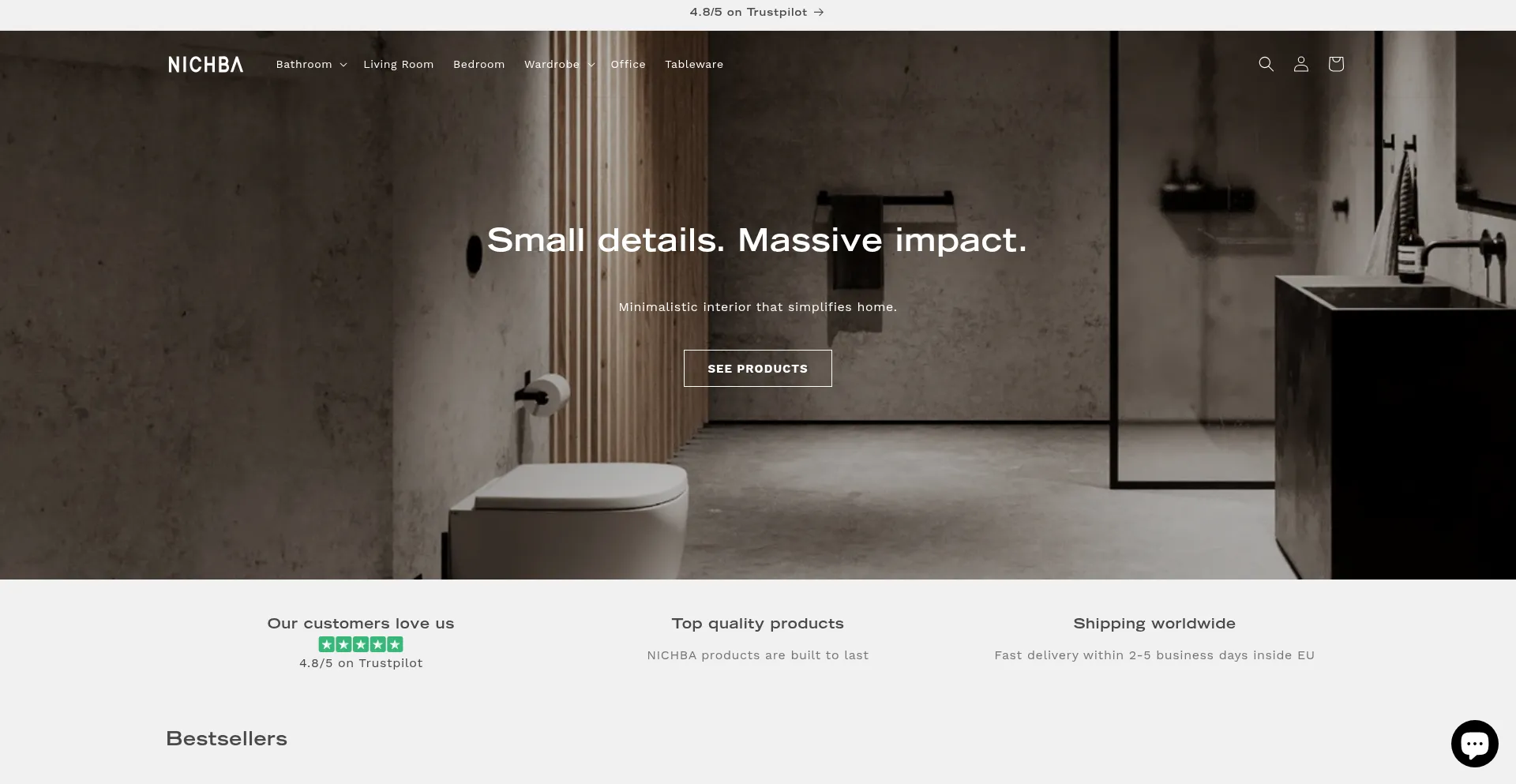Click the 4.8/5 on Trustpilot text under stars
1516x784 pixels.
click(361, 663)
